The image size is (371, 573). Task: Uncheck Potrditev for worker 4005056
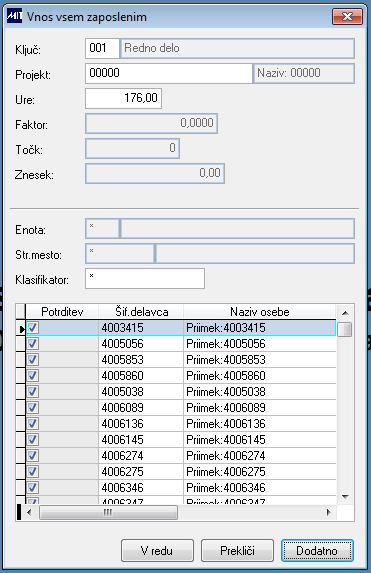33,344
